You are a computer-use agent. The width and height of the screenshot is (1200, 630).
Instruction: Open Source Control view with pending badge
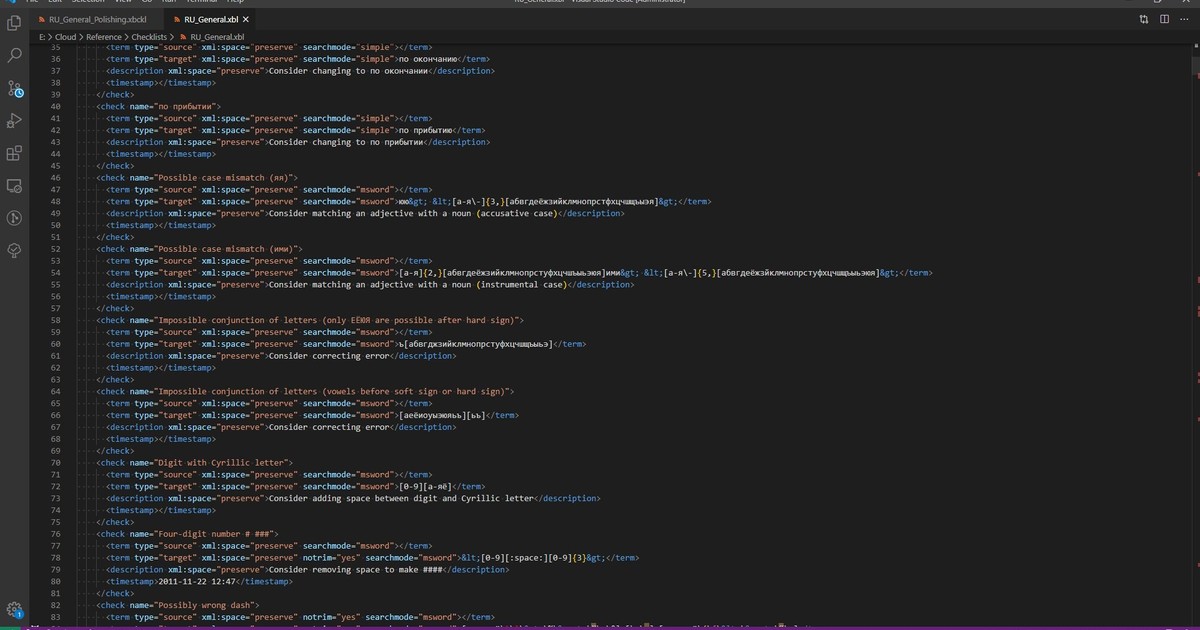tap(15, 88)
